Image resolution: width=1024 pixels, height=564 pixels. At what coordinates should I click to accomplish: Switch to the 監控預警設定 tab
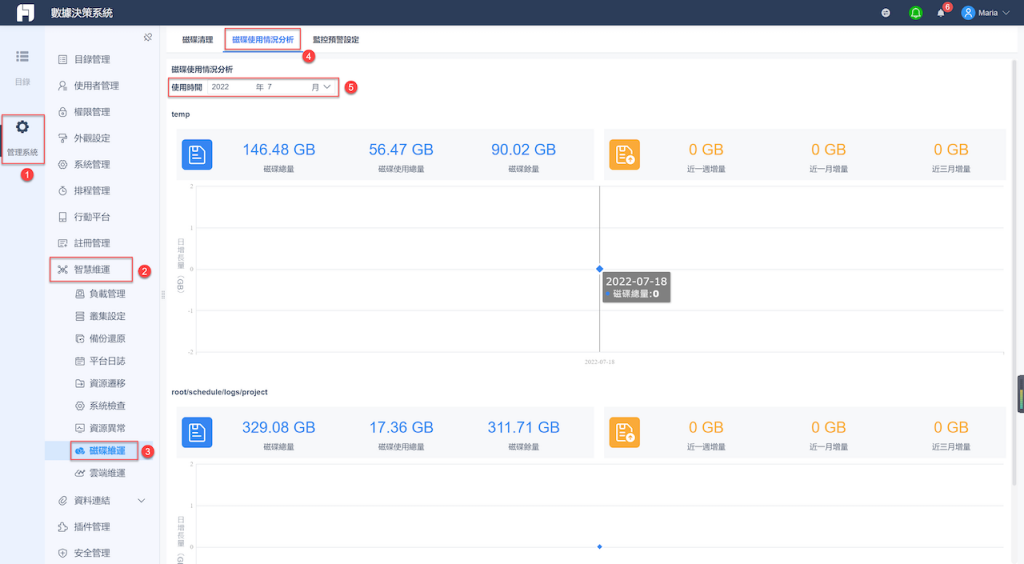pos(336,40)
